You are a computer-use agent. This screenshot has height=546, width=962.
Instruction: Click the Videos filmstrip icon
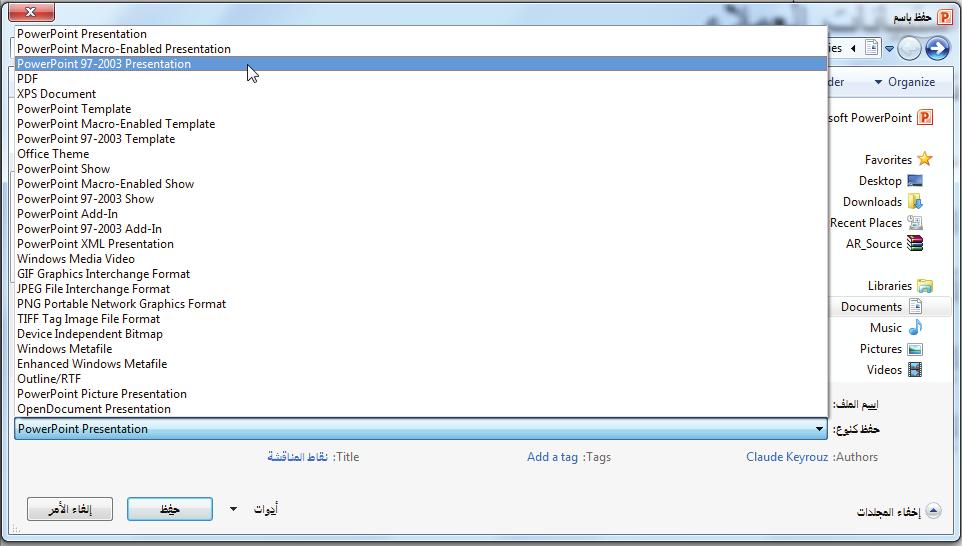coord(915,369)
